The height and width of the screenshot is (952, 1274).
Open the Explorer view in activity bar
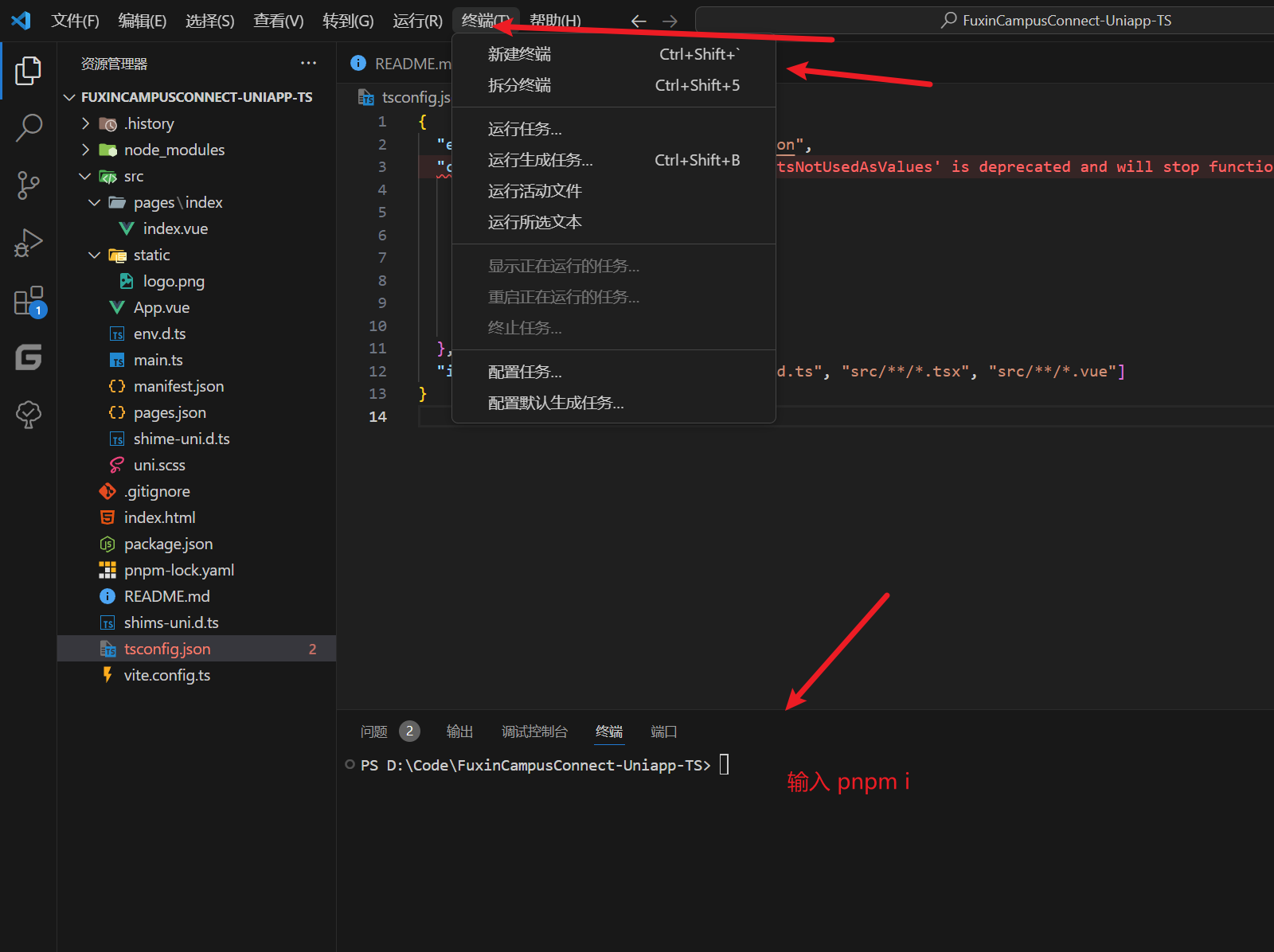coord(29,71)
